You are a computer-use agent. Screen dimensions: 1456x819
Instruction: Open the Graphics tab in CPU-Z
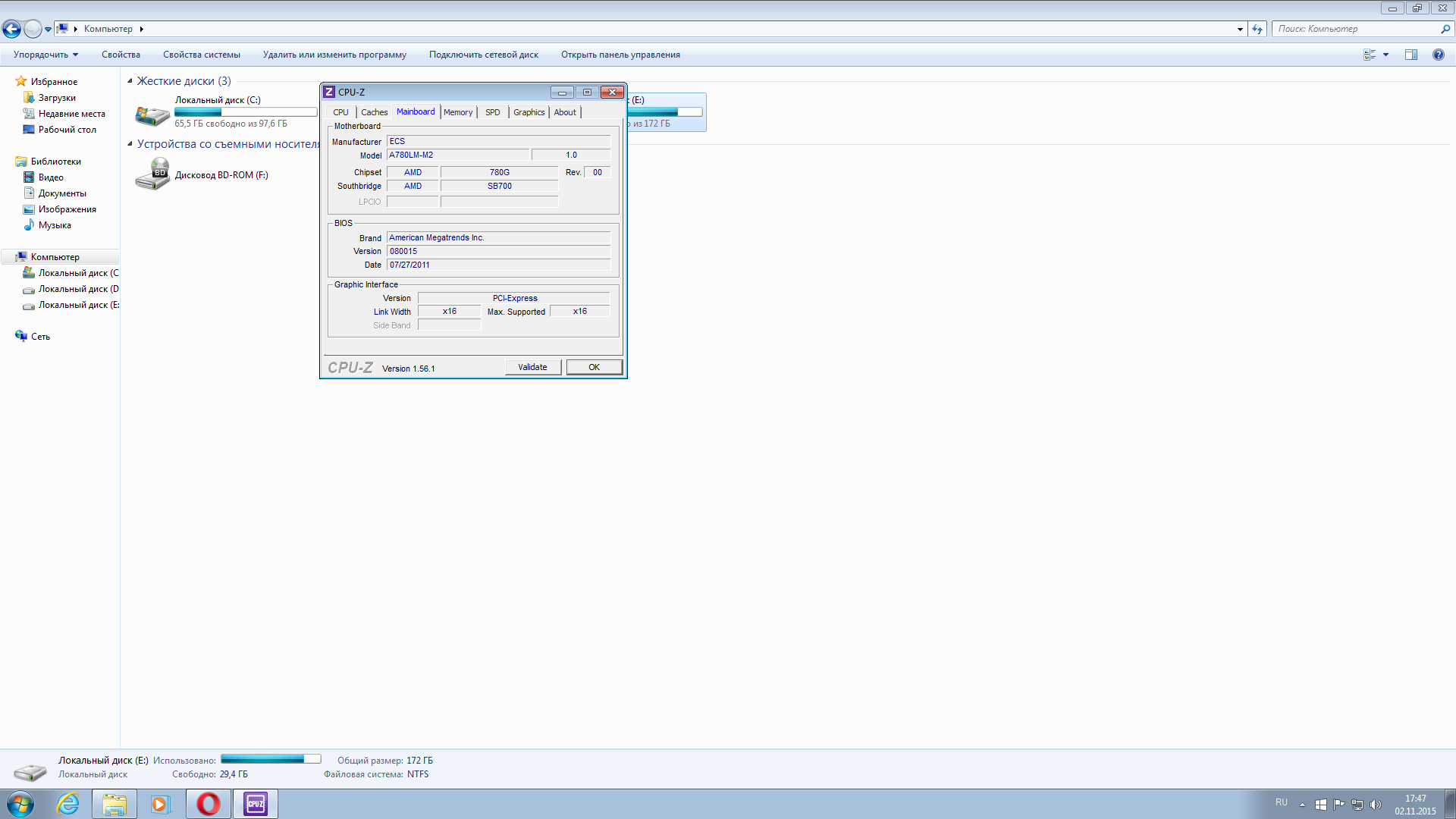(x=529, y=112)
